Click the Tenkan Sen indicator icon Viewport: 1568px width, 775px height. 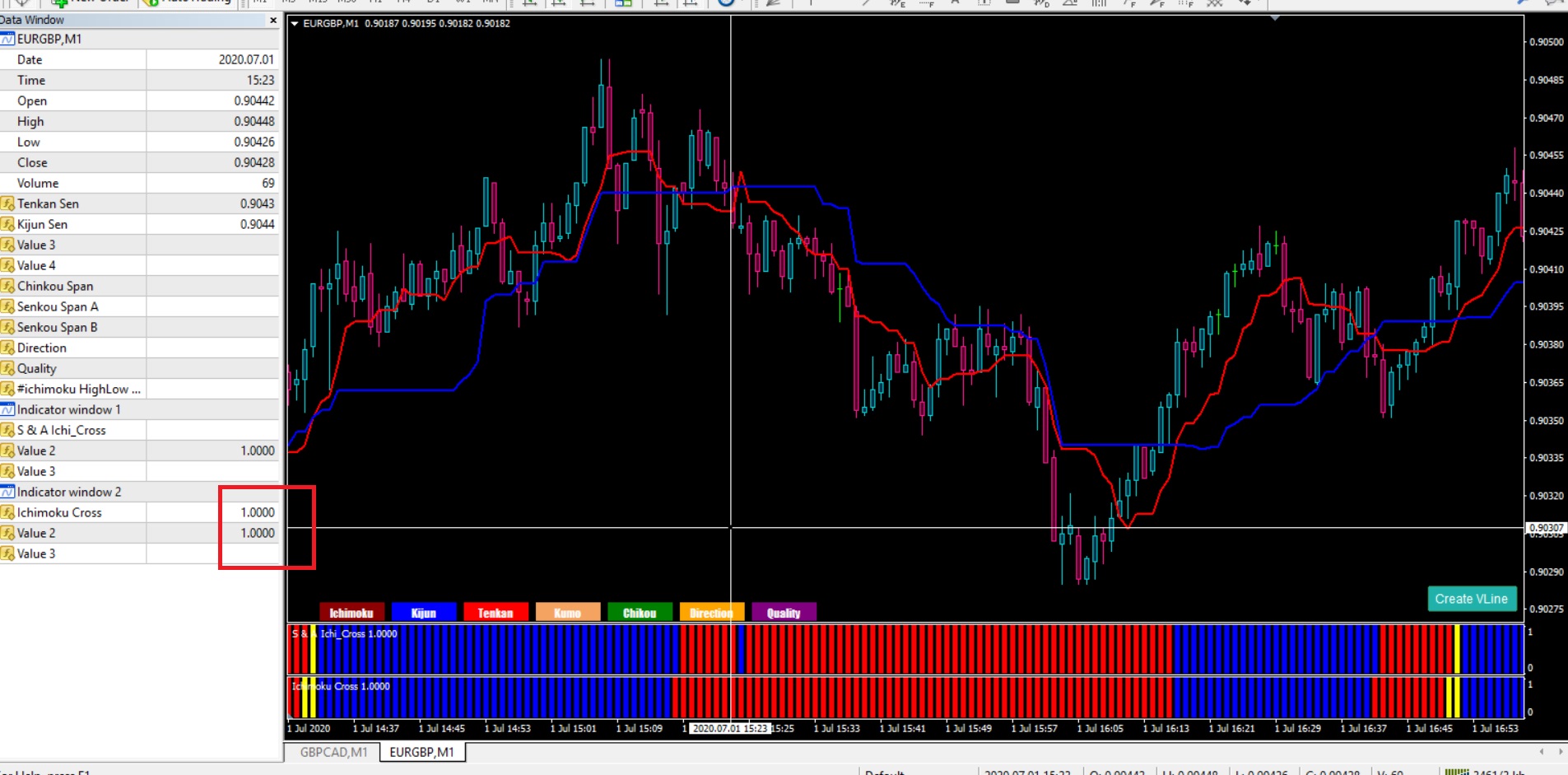tap(7, 203)
